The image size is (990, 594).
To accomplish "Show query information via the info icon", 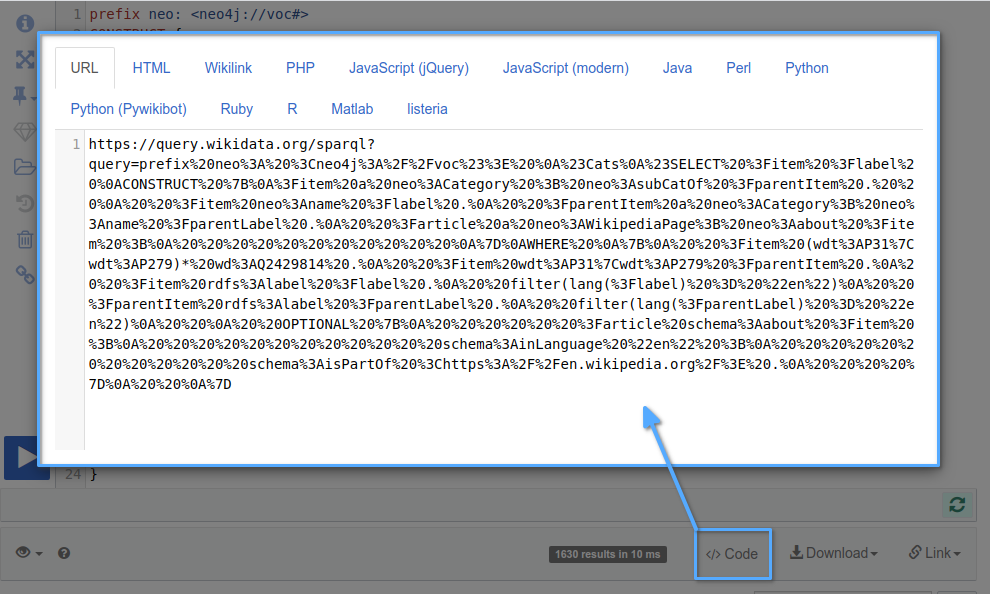I will click(25, 23).
